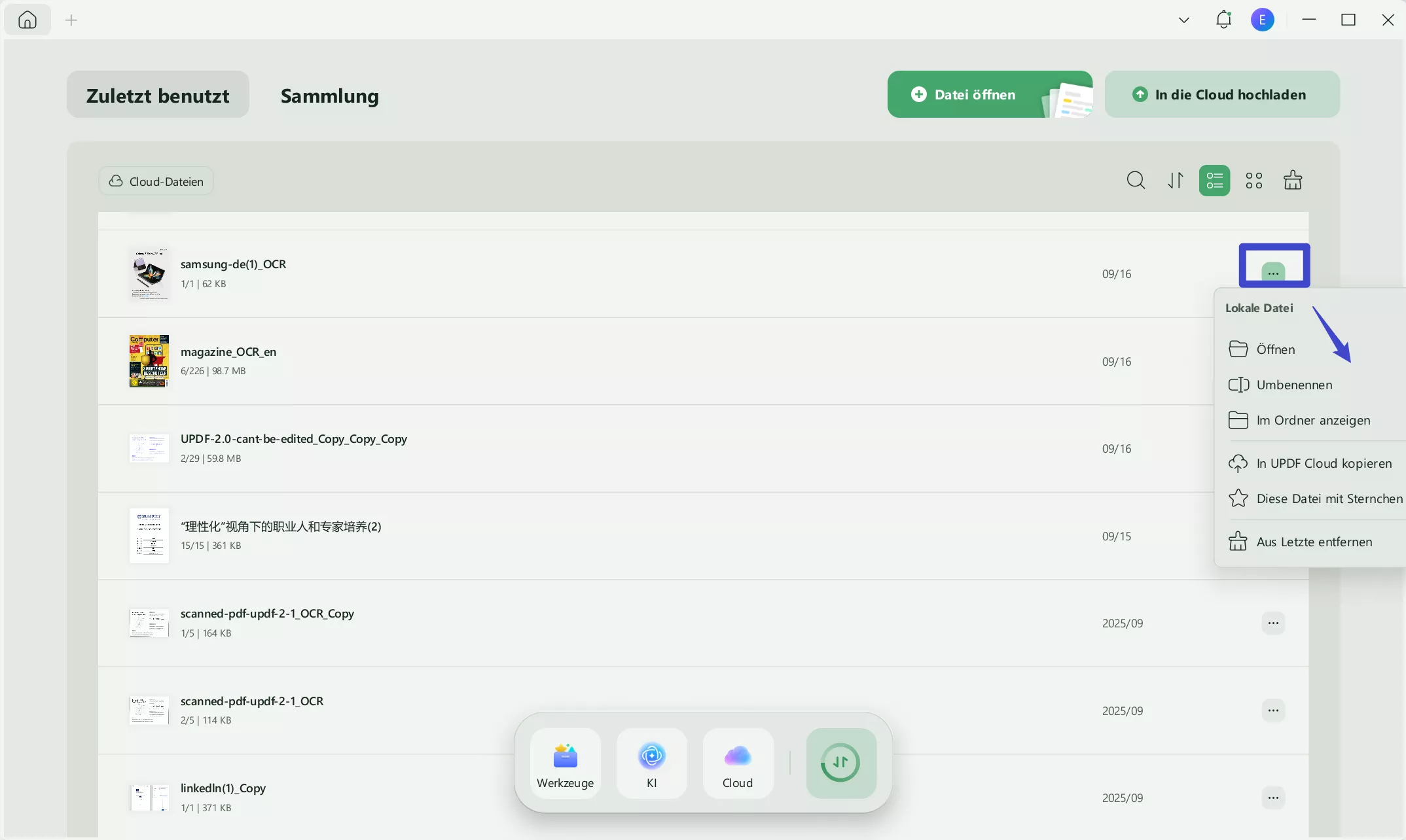Switch to grid view layout

(1253, 181)
